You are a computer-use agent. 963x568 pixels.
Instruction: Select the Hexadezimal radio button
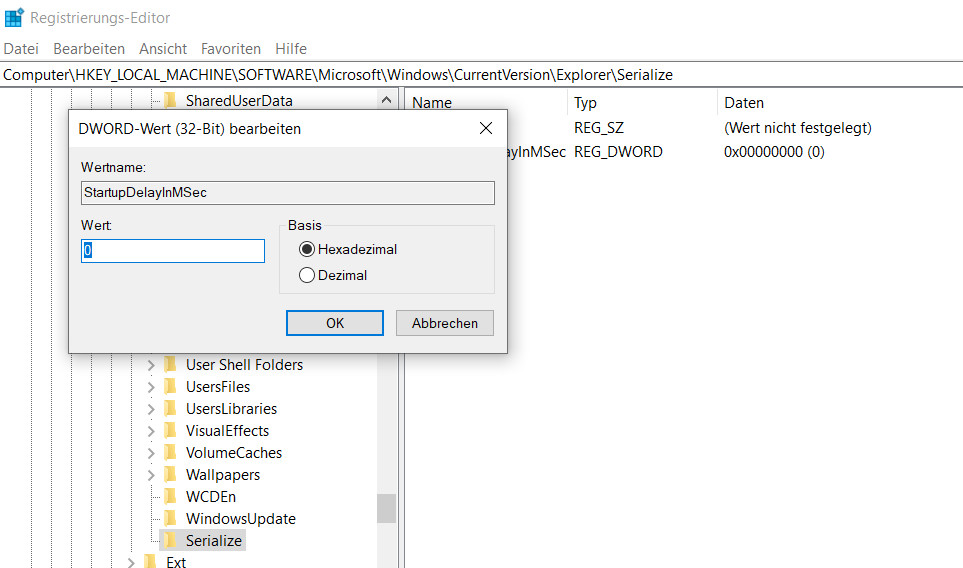tap(306, 249)
